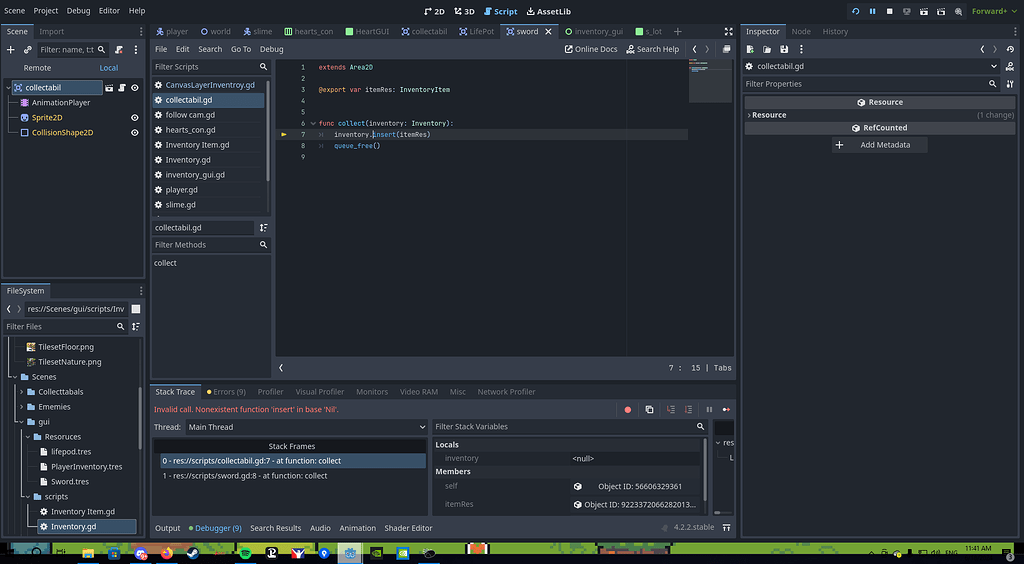
Task: Toggle distraction-free mode in script editor
Action: pyautogui.click(x=729, y=31)
